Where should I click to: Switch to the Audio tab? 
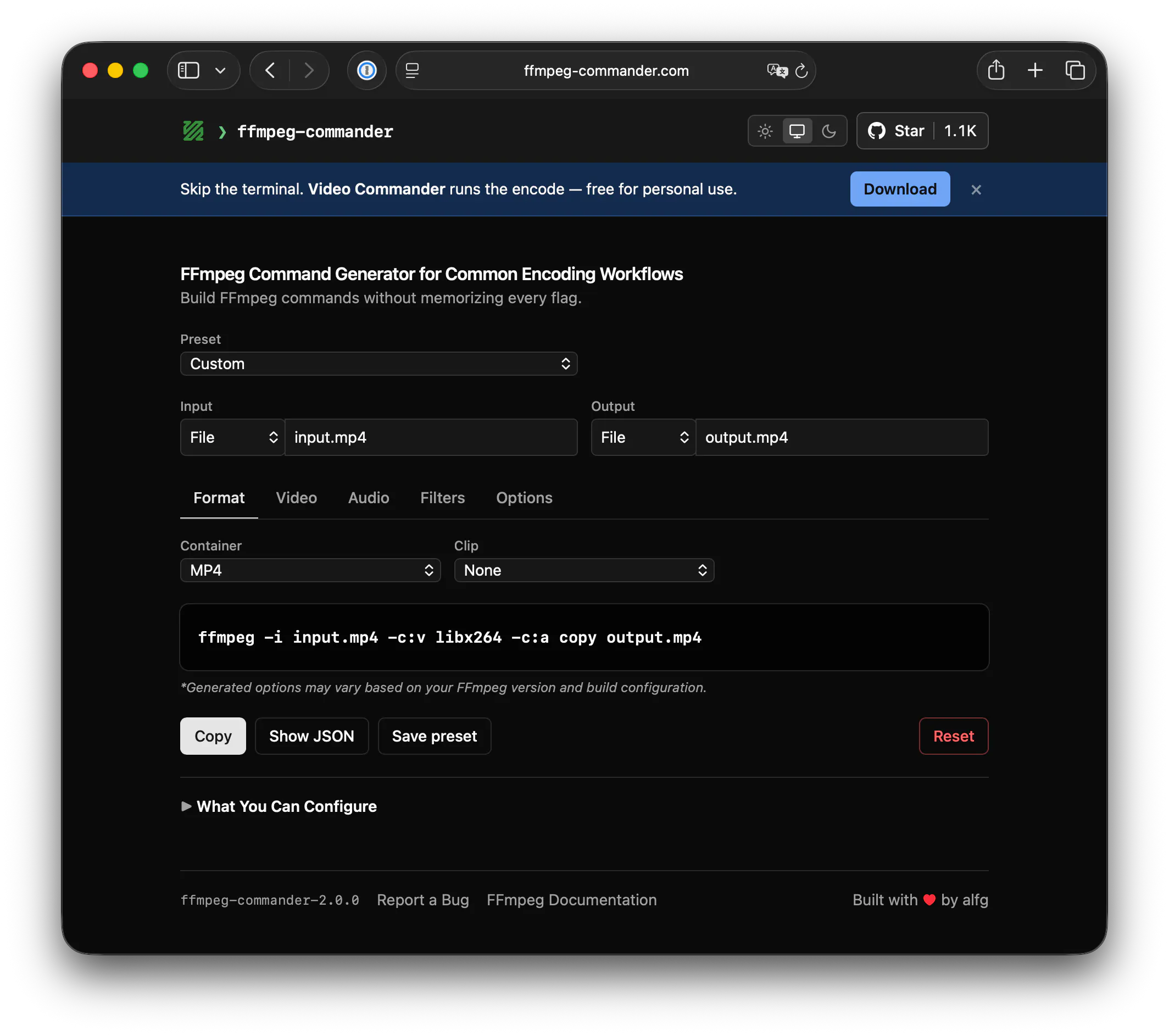click(368, 498)
